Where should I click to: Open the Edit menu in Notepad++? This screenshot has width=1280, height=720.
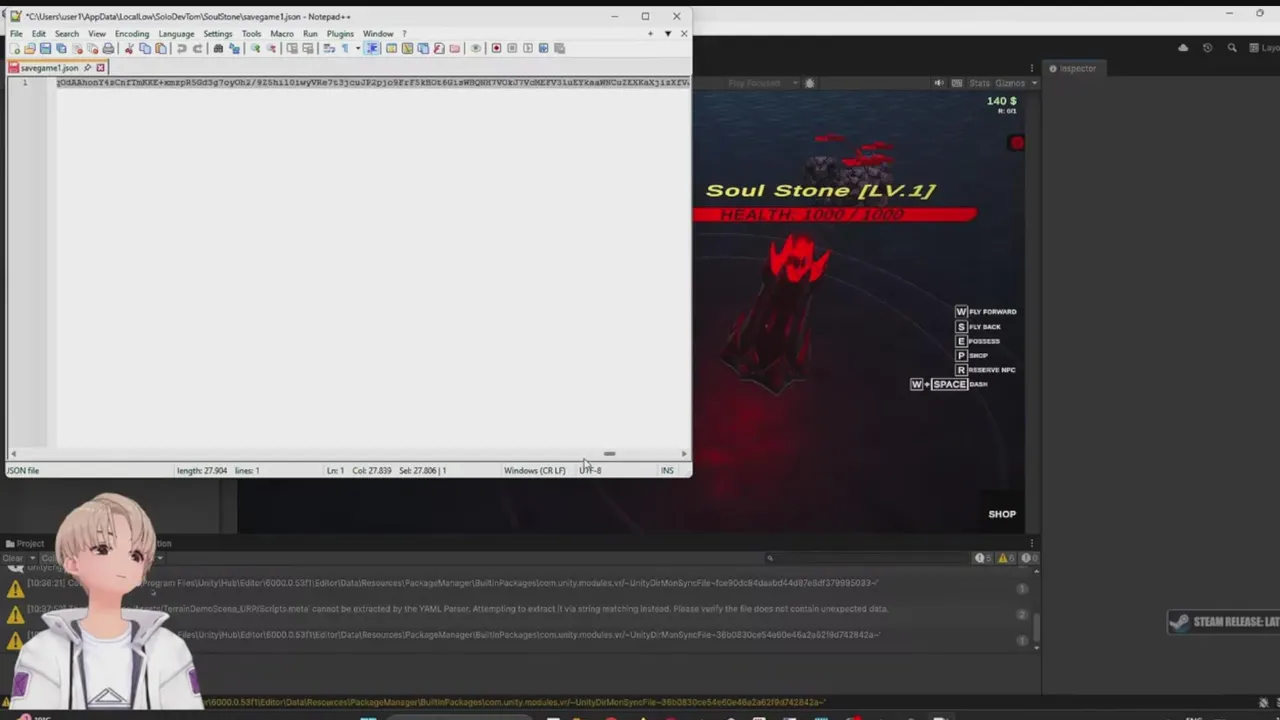[x=38, y=34]
